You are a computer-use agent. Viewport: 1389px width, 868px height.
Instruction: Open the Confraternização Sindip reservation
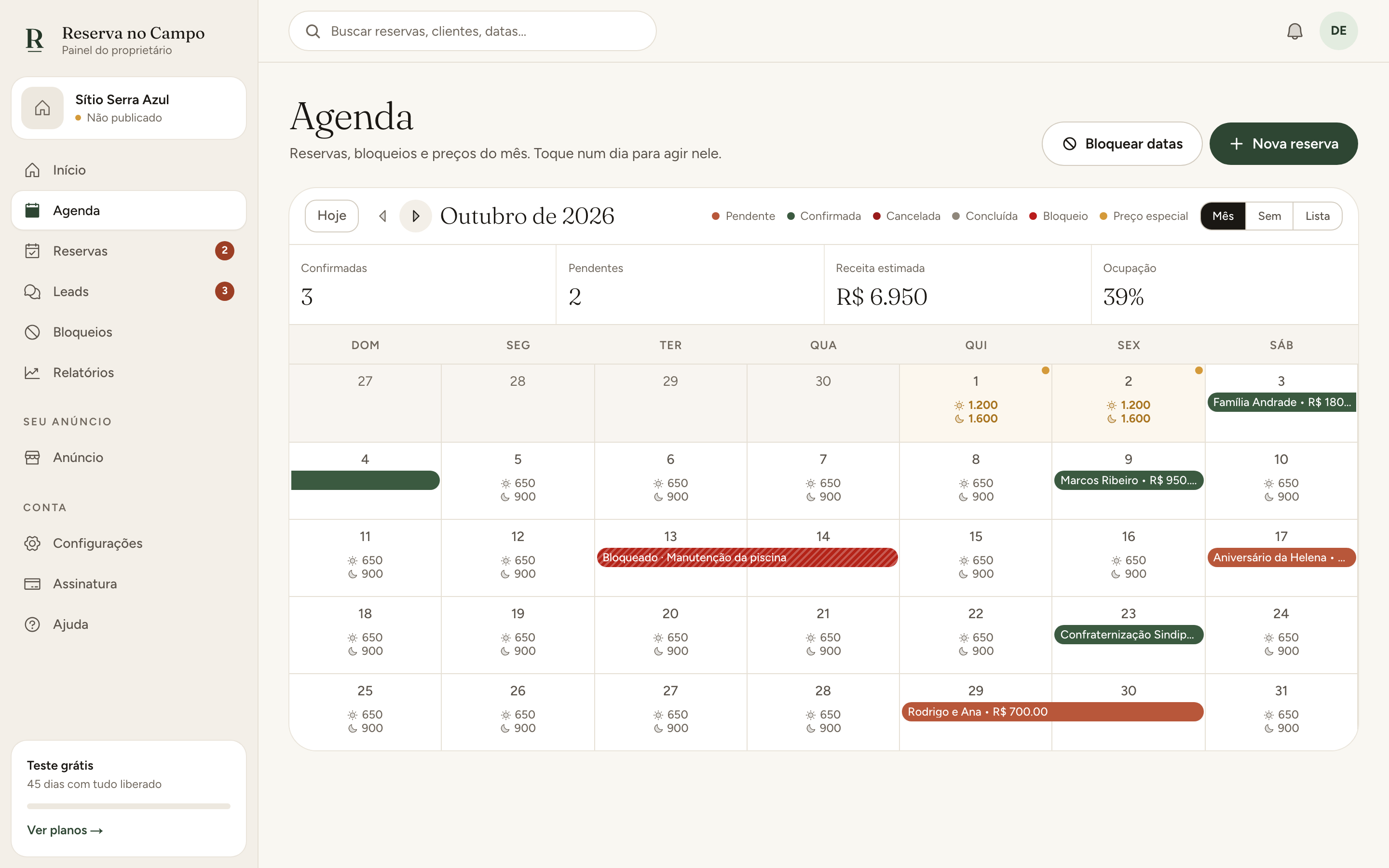(1129, 635)
